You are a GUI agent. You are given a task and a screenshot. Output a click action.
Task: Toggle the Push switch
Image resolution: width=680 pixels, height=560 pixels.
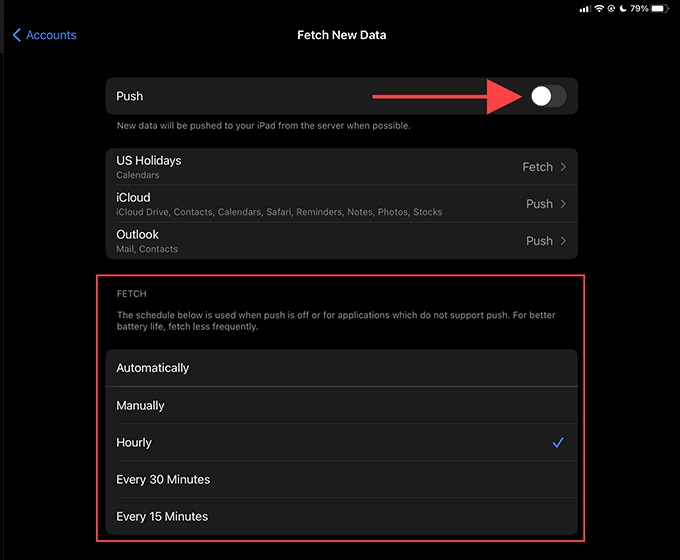549,96
